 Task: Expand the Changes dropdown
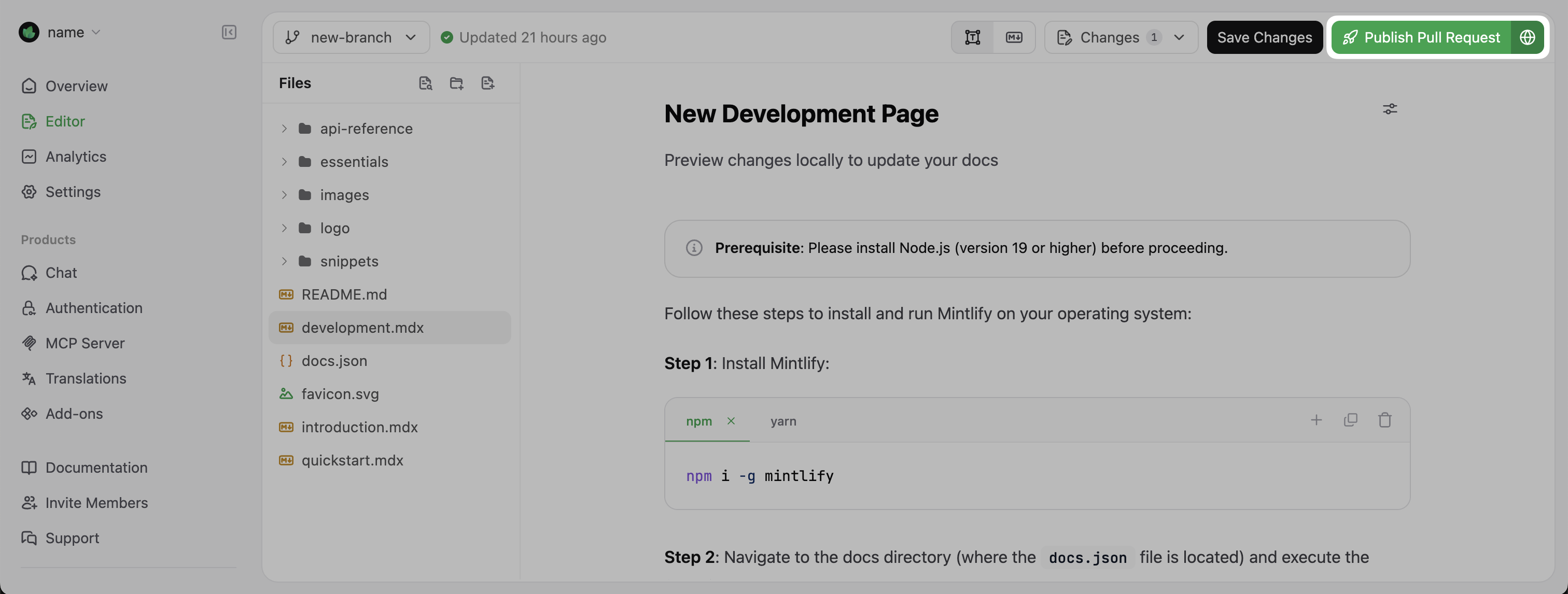click(1179, 37)
